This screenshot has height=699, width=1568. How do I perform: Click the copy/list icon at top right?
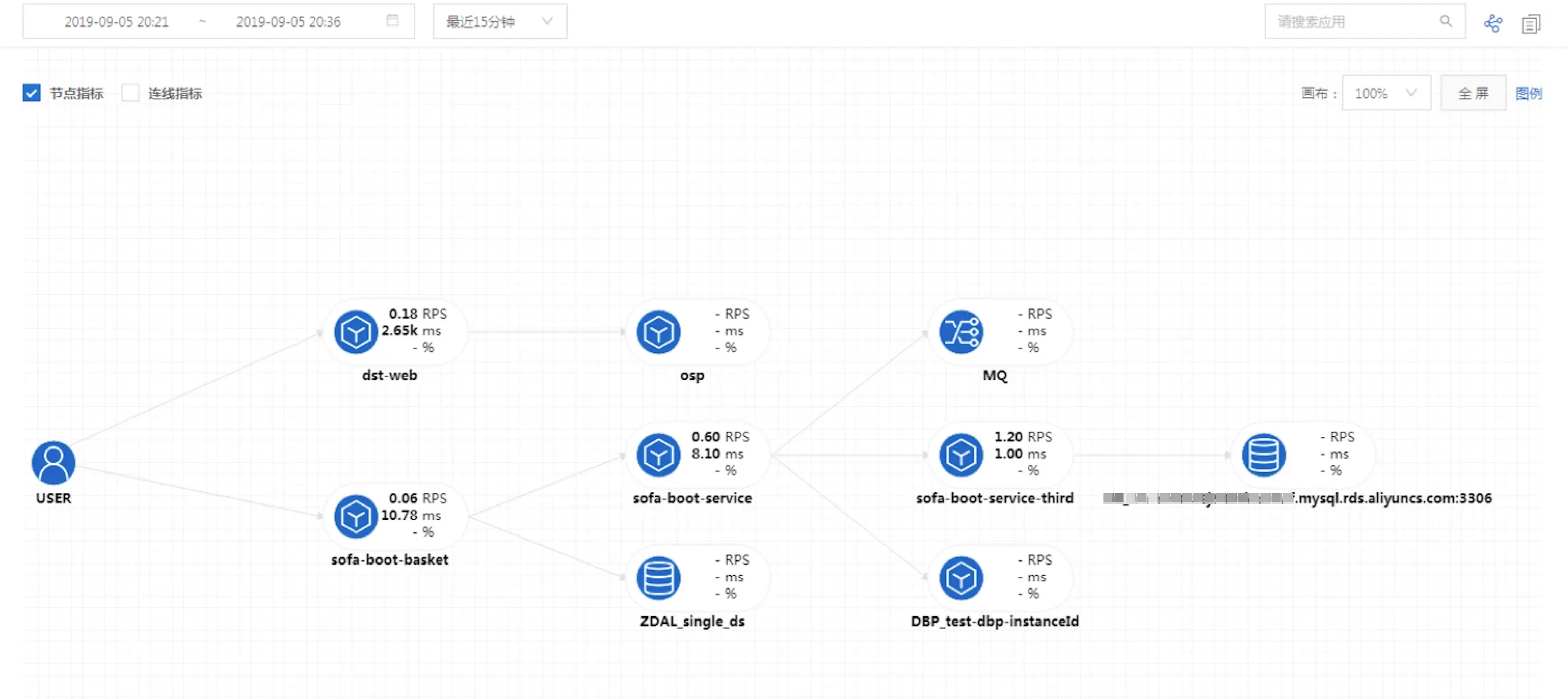1530,23
